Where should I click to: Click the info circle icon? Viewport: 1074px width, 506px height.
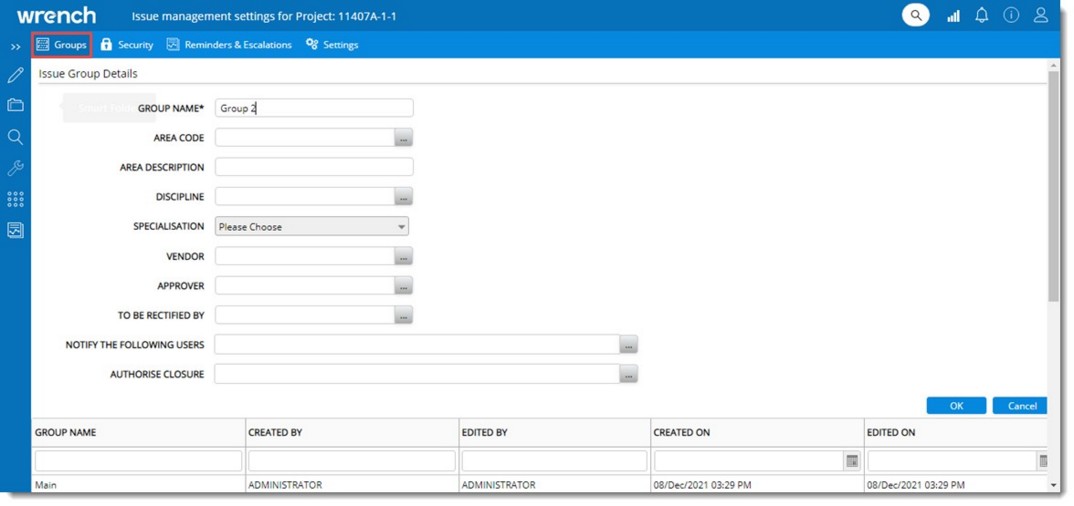[1011, 15]
